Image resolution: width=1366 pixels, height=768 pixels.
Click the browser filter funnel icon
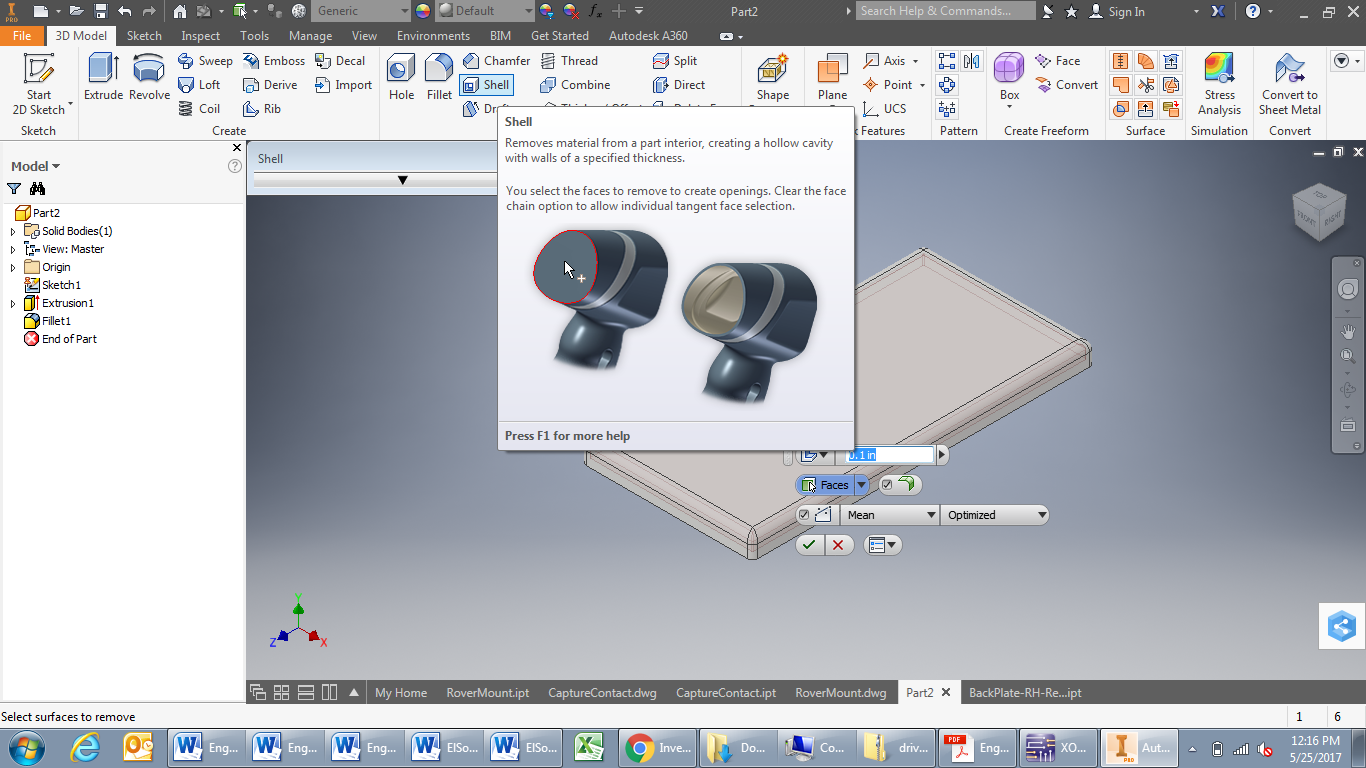14,188
